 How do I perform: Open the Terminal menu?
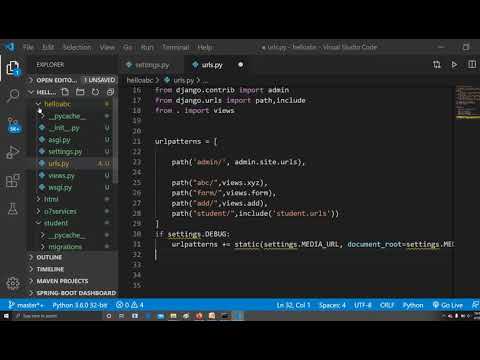click(x=176, y=47)
